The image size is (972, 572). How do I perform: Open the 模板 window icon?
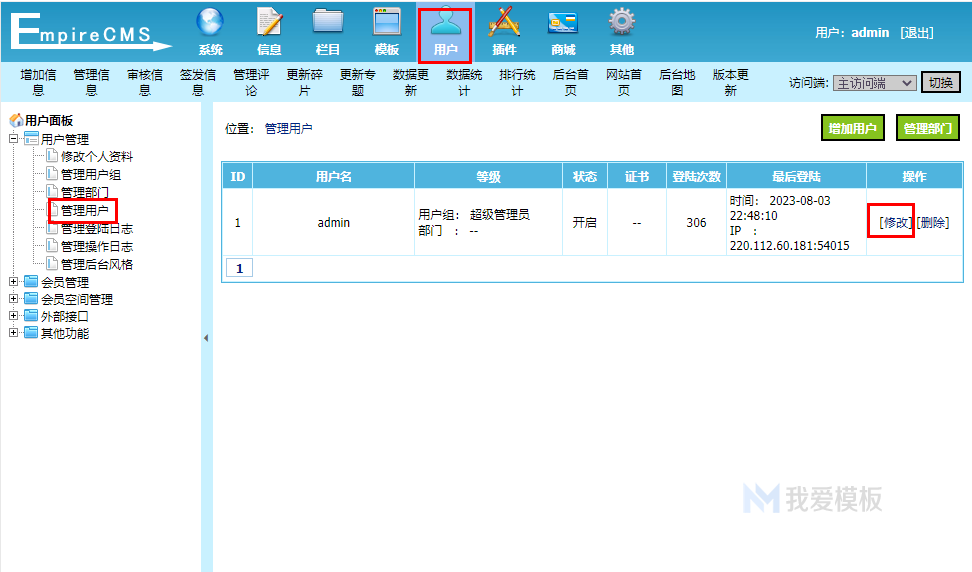[x=387, y=22]
